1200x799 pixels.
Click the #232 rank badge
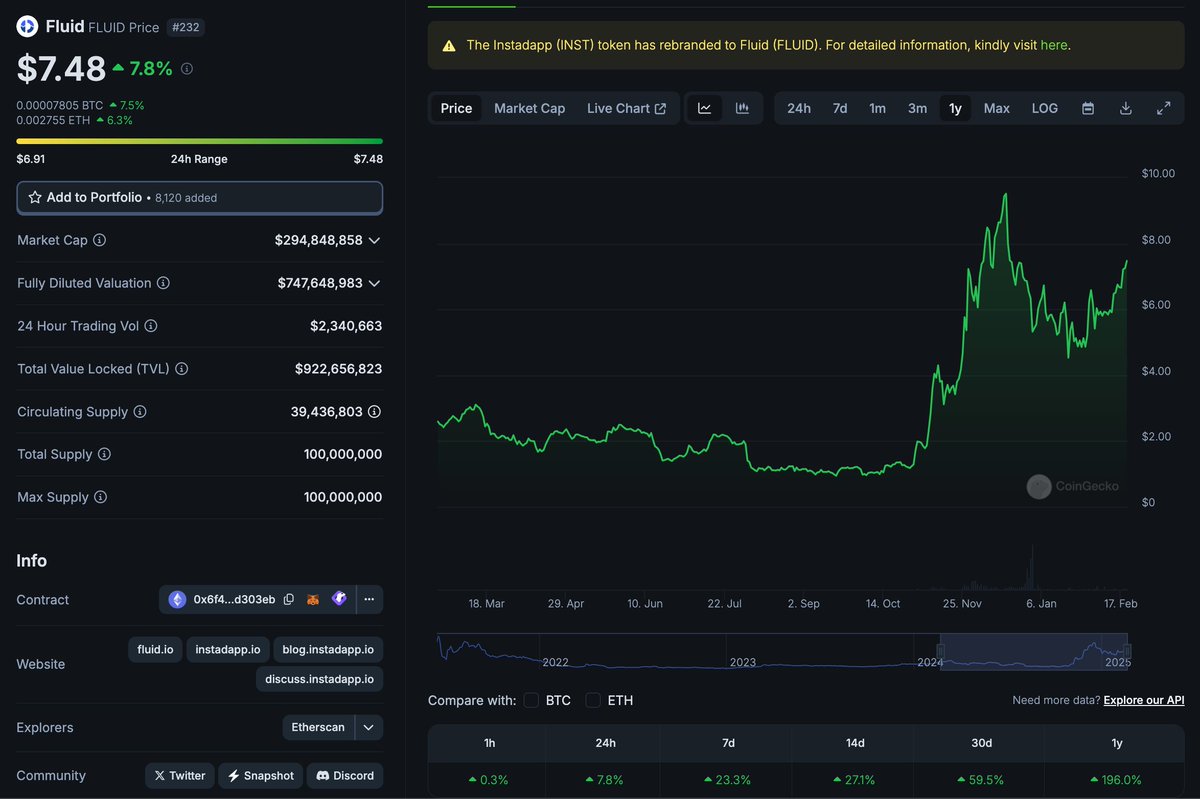(185, 27)
